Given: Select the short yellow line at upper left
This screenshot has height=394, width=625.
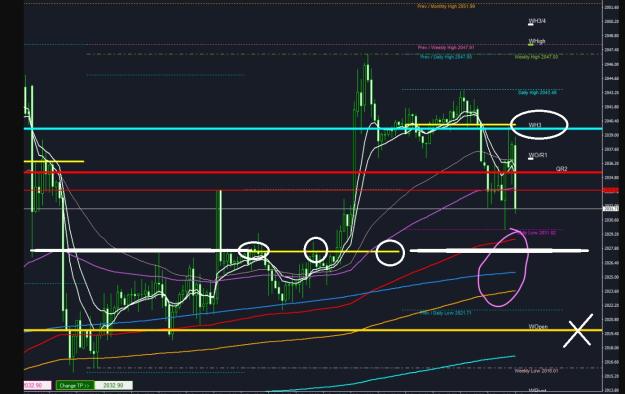Looking at the screenshot, I should (x=54, y=162).
